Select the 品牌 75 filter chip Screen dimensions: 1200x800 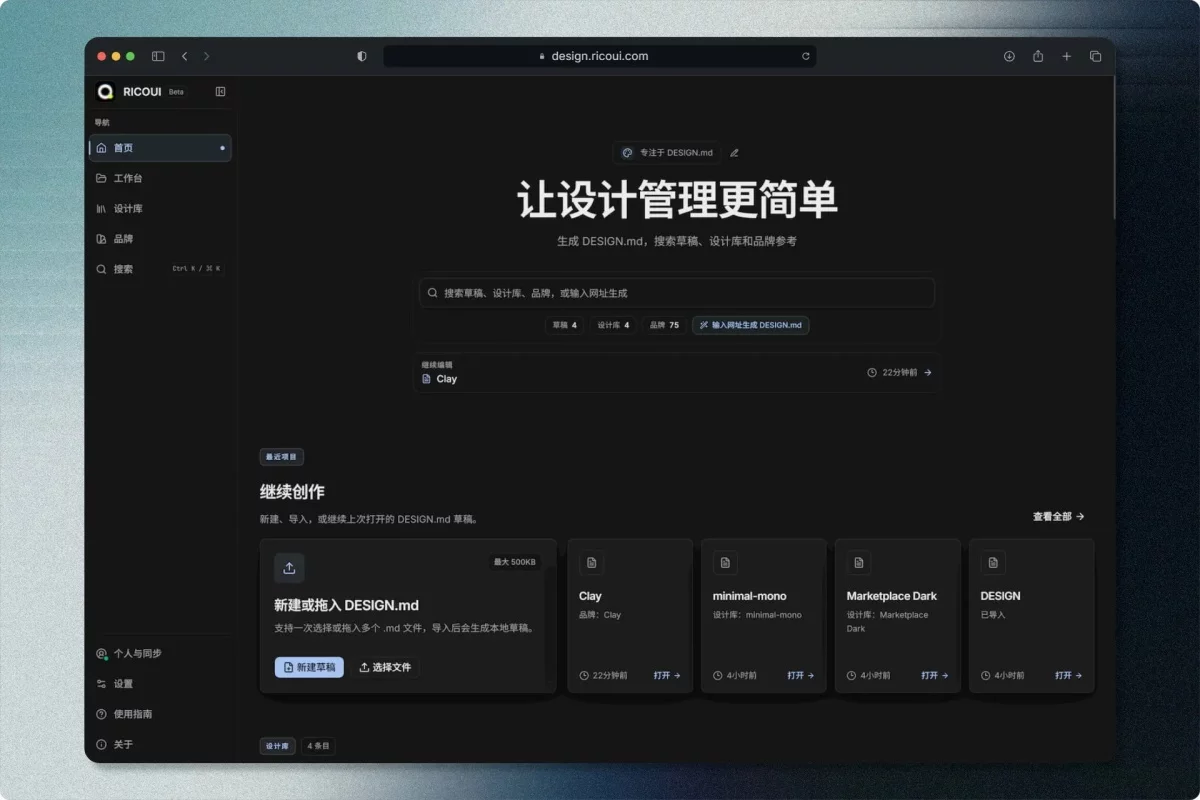(664, 325)
